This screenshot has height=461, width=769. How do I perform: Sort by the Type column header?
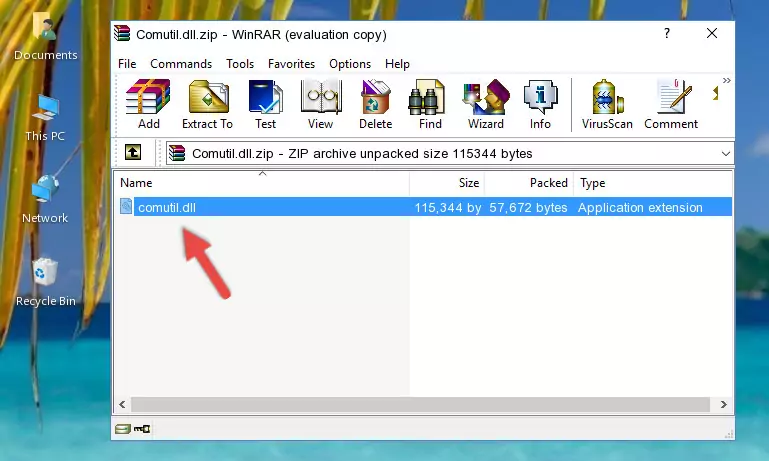653,183
